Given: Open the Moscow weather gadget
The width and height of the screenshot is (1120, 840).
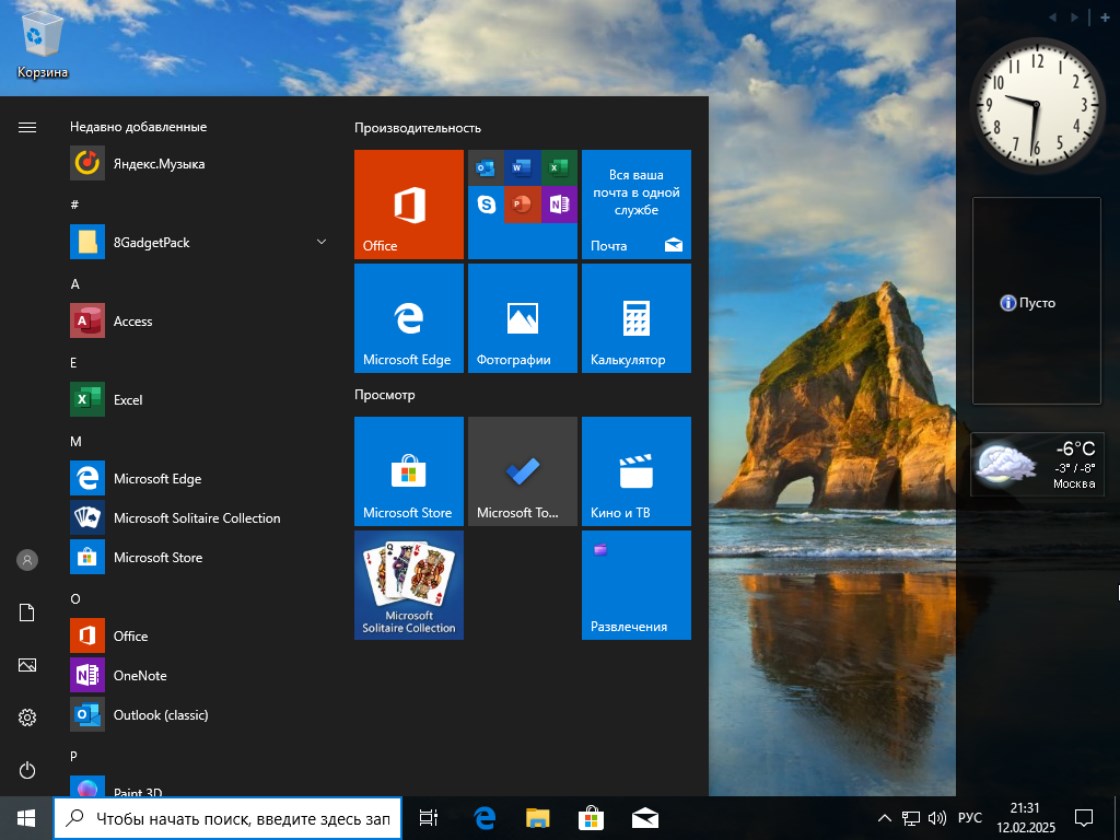Looking at the screenshot, I should pos(1037,465).
